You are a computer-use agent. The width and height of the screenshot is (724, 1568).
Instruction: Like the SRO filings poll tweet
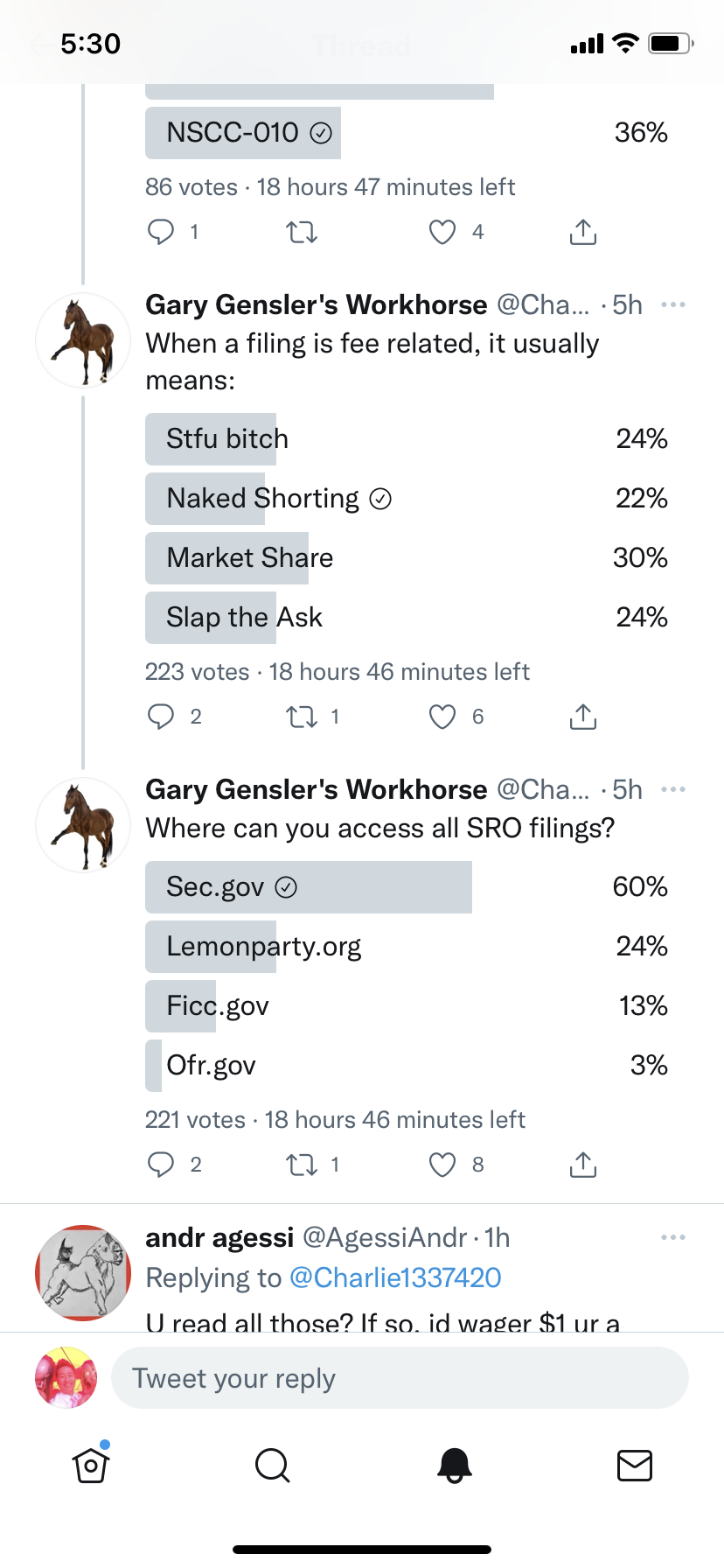tap(442, 1165)
